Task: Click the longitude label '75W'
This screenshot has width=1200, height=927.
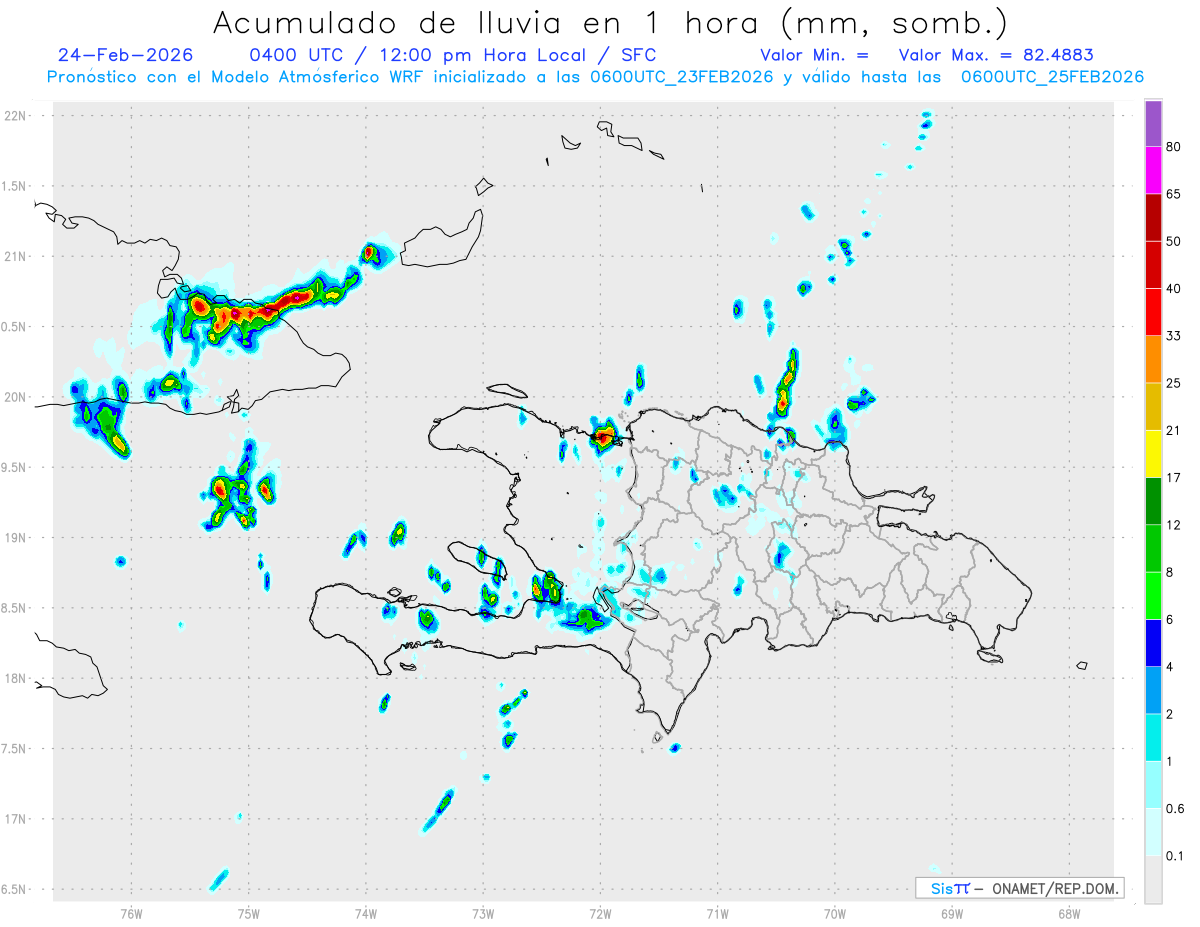Action: coord(249,913)
